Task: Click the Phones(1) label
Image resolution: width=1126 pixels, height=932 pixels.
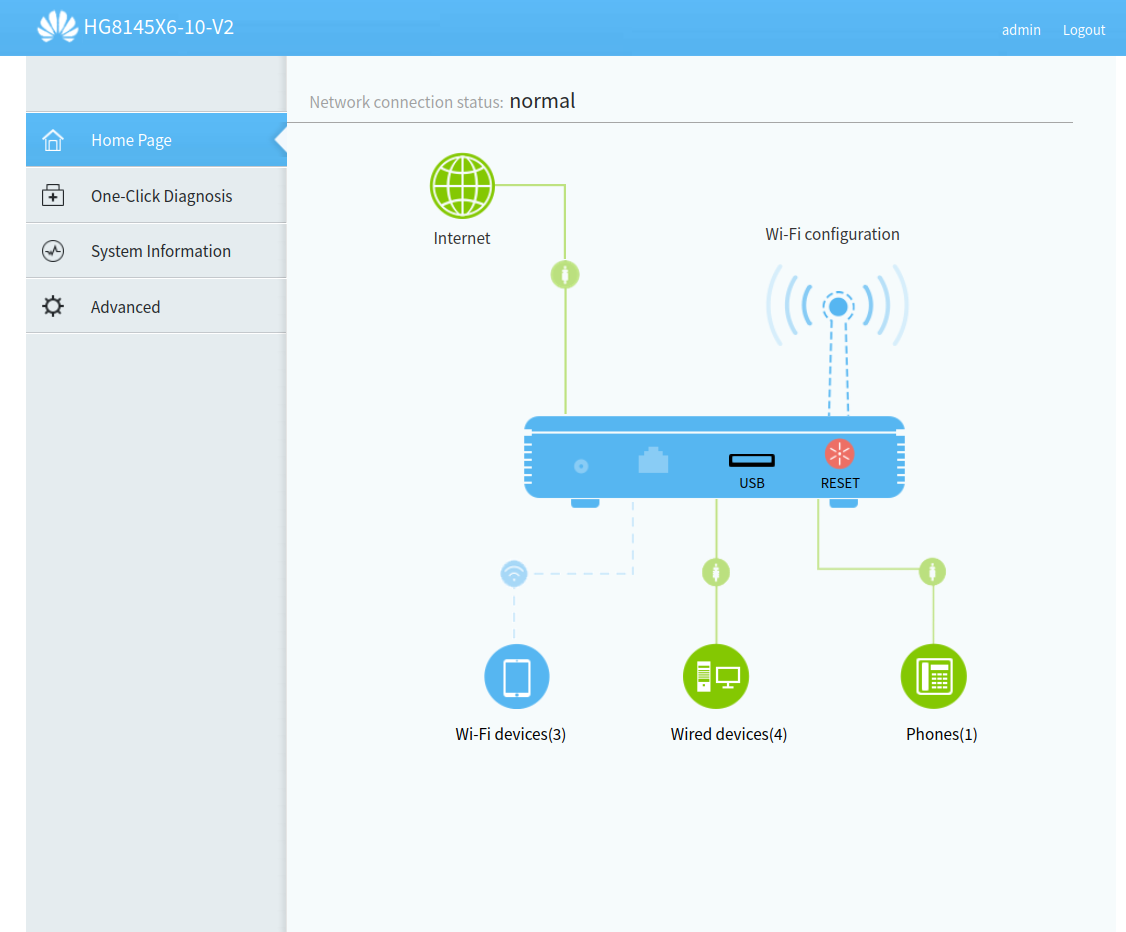Action: point(941,735)
